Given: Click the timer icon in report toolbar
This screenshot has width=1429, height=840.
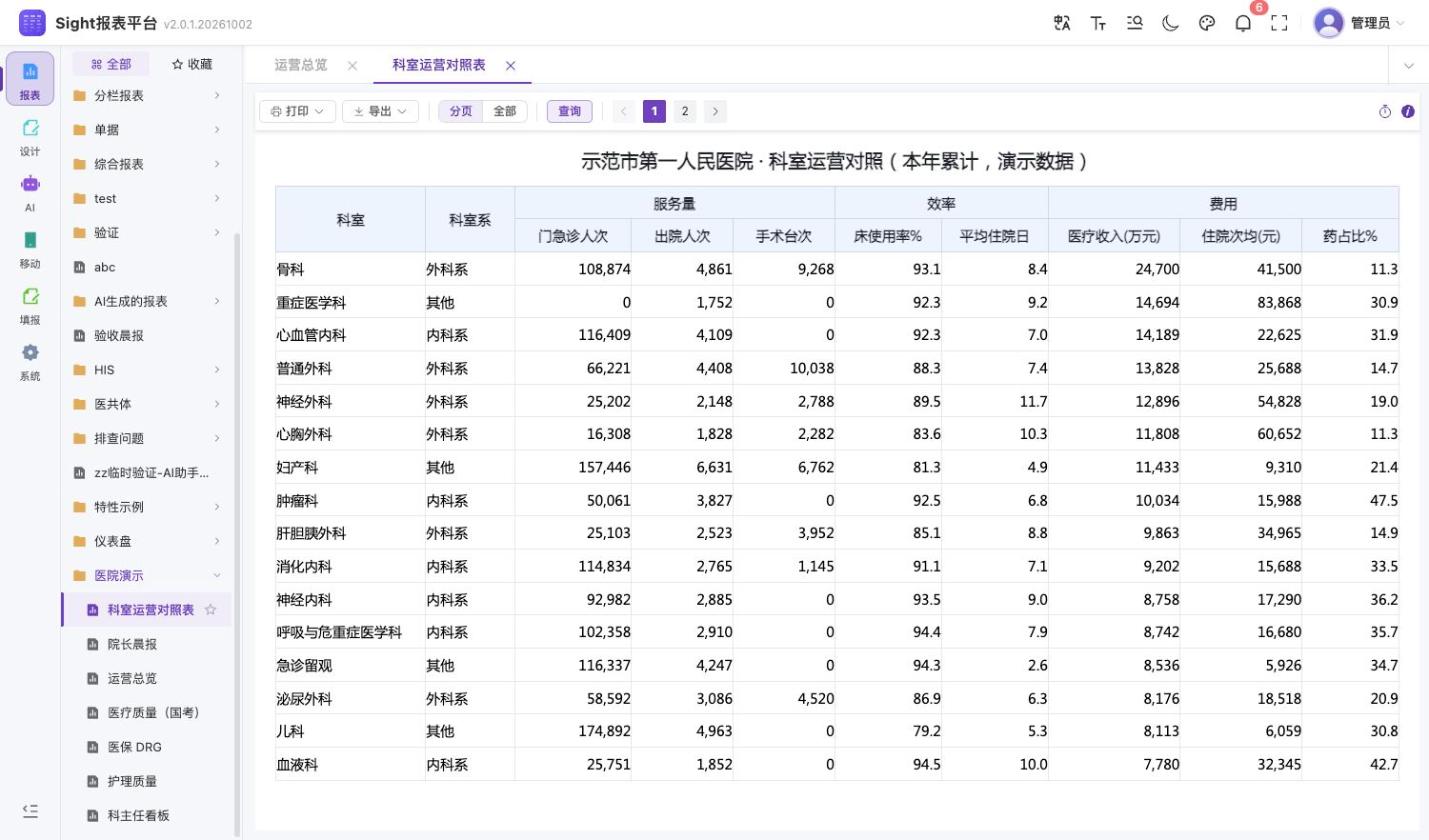Looking at the screenshot, I should (x=1385, y=111).
